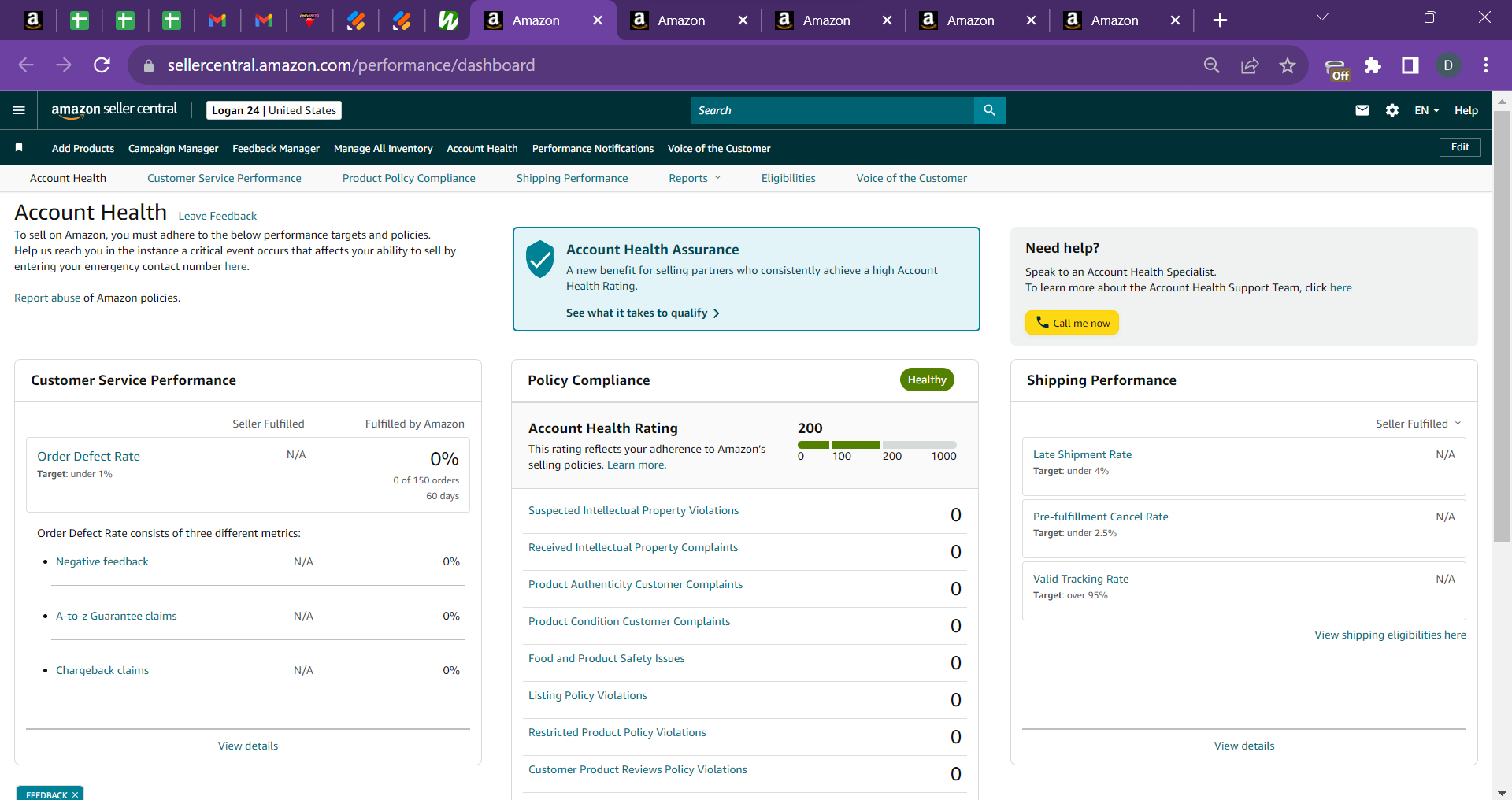Click the Call me now button
The image size is (1512, 800).
click(1072, 323)
